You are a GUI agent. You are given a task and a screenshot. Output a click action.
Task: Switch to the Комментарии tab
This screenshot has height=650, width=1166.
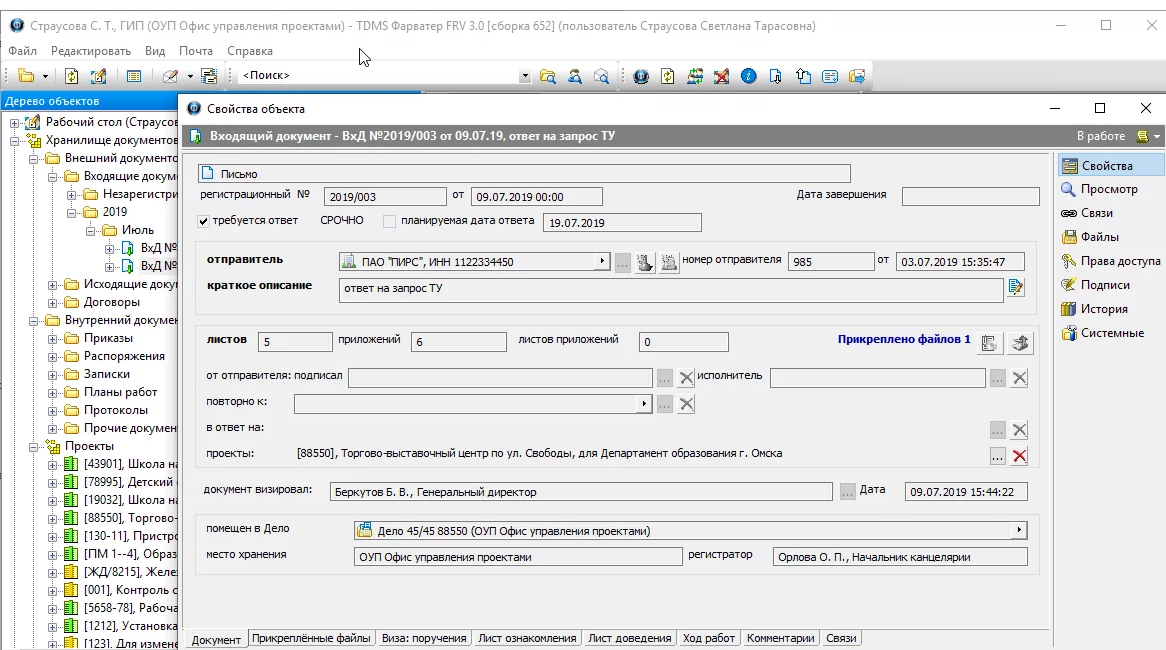click(781, 638)
